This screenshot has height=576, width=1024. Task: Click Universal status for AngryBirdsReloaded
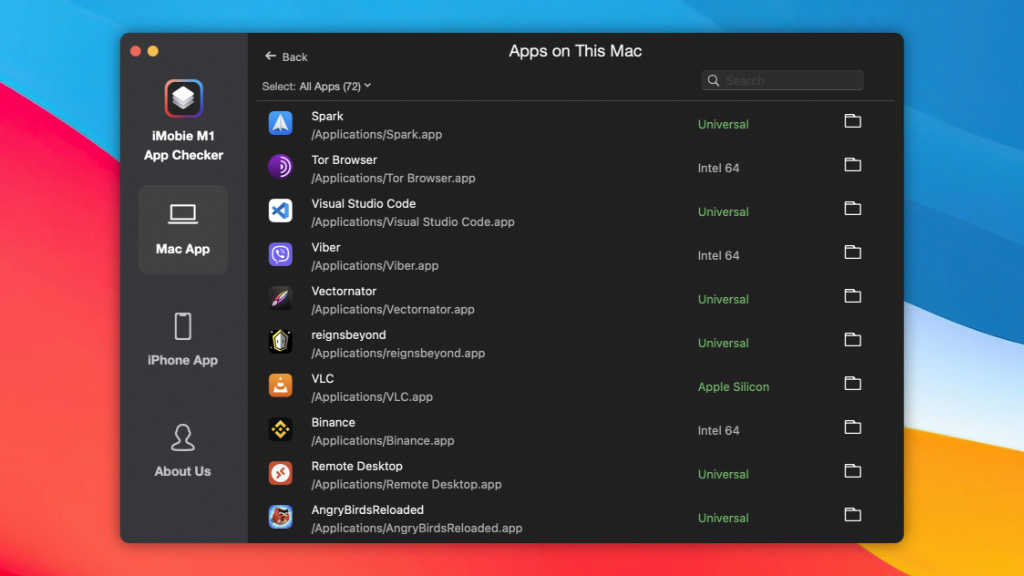tap(723, 518)
